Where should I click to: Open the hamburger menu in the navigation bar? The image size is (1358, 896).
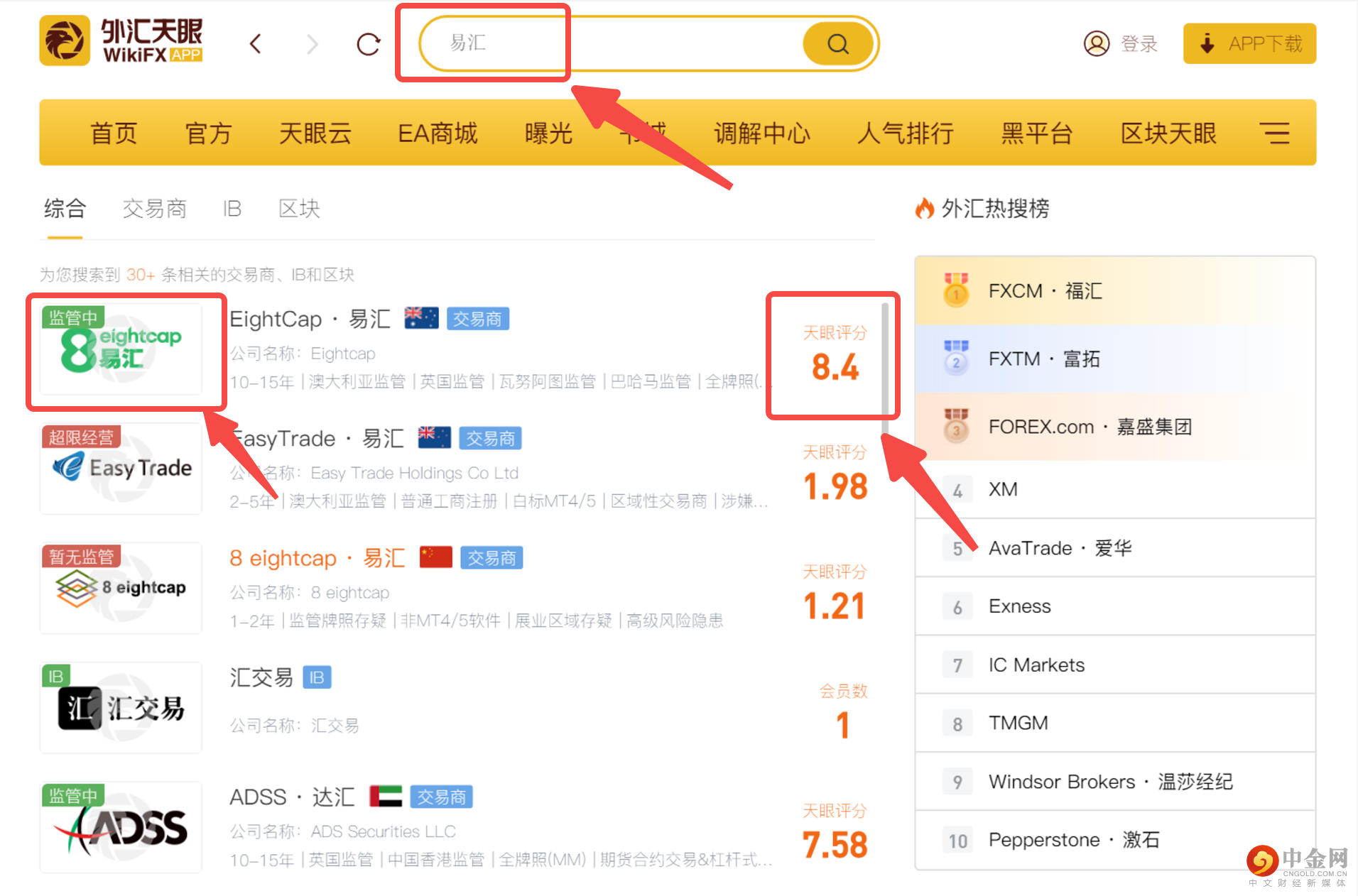1275,133
